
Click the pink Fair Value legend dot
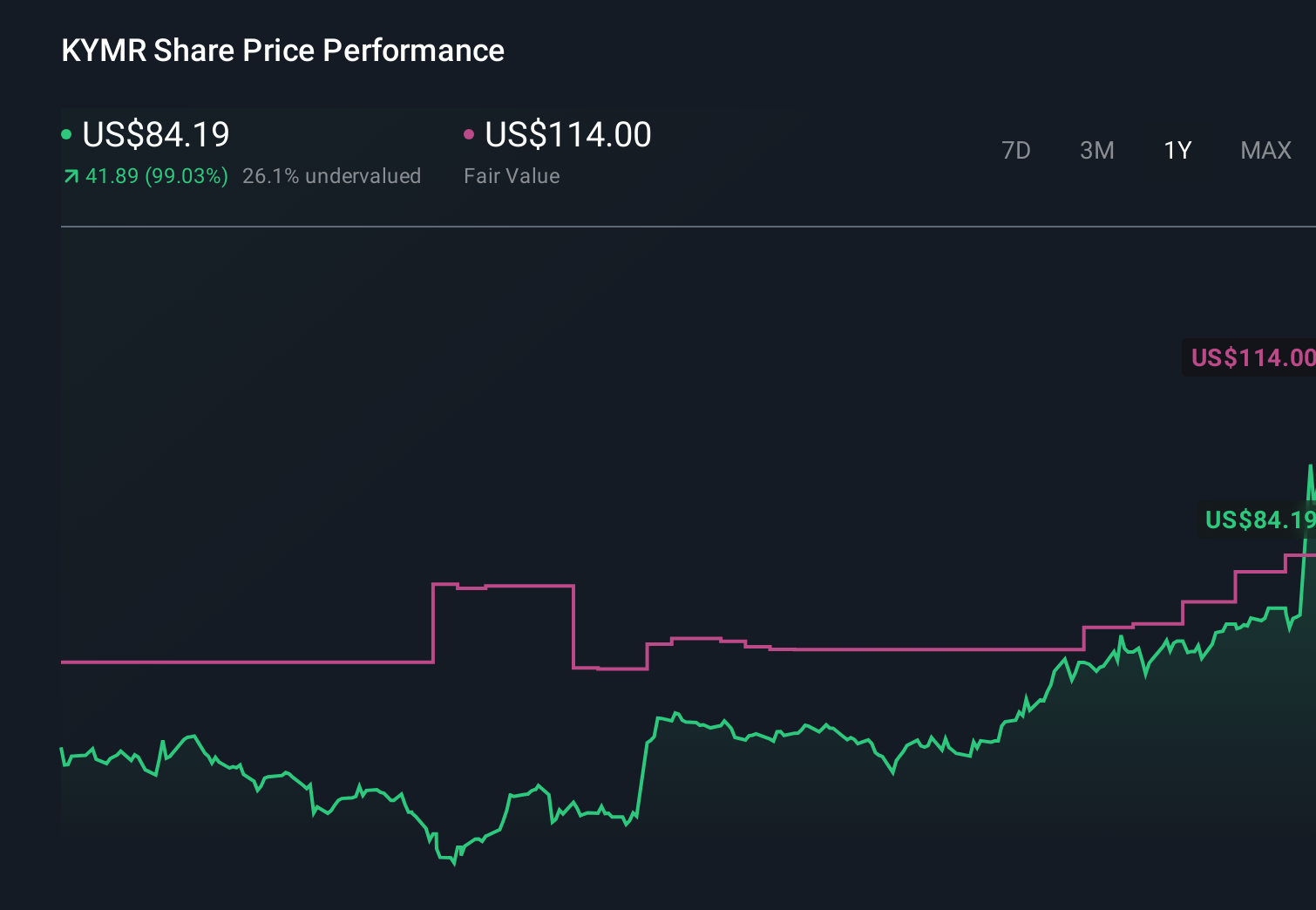click(471, 134)
